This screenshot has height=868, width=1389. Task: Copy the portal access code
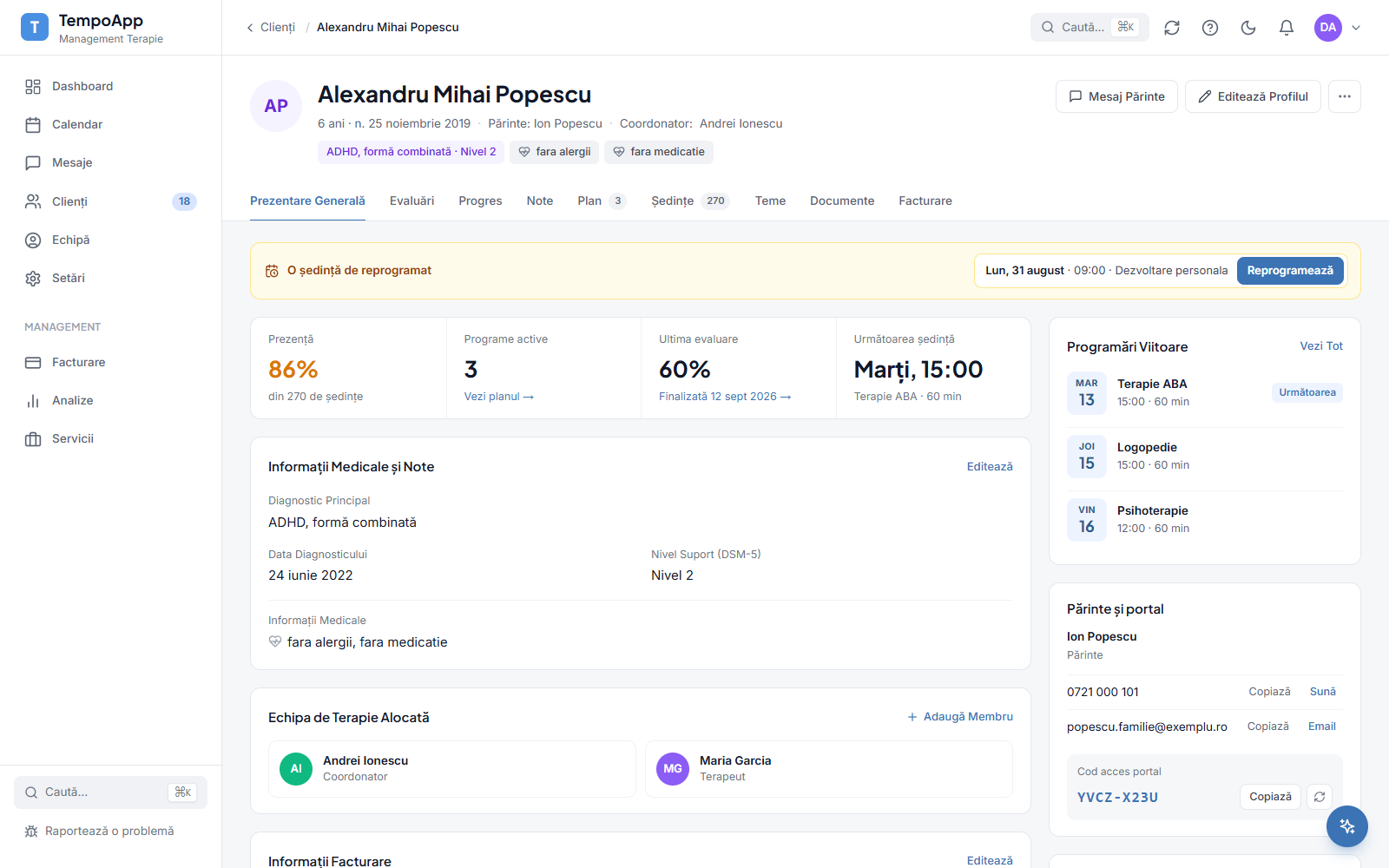click(1270, 797)
